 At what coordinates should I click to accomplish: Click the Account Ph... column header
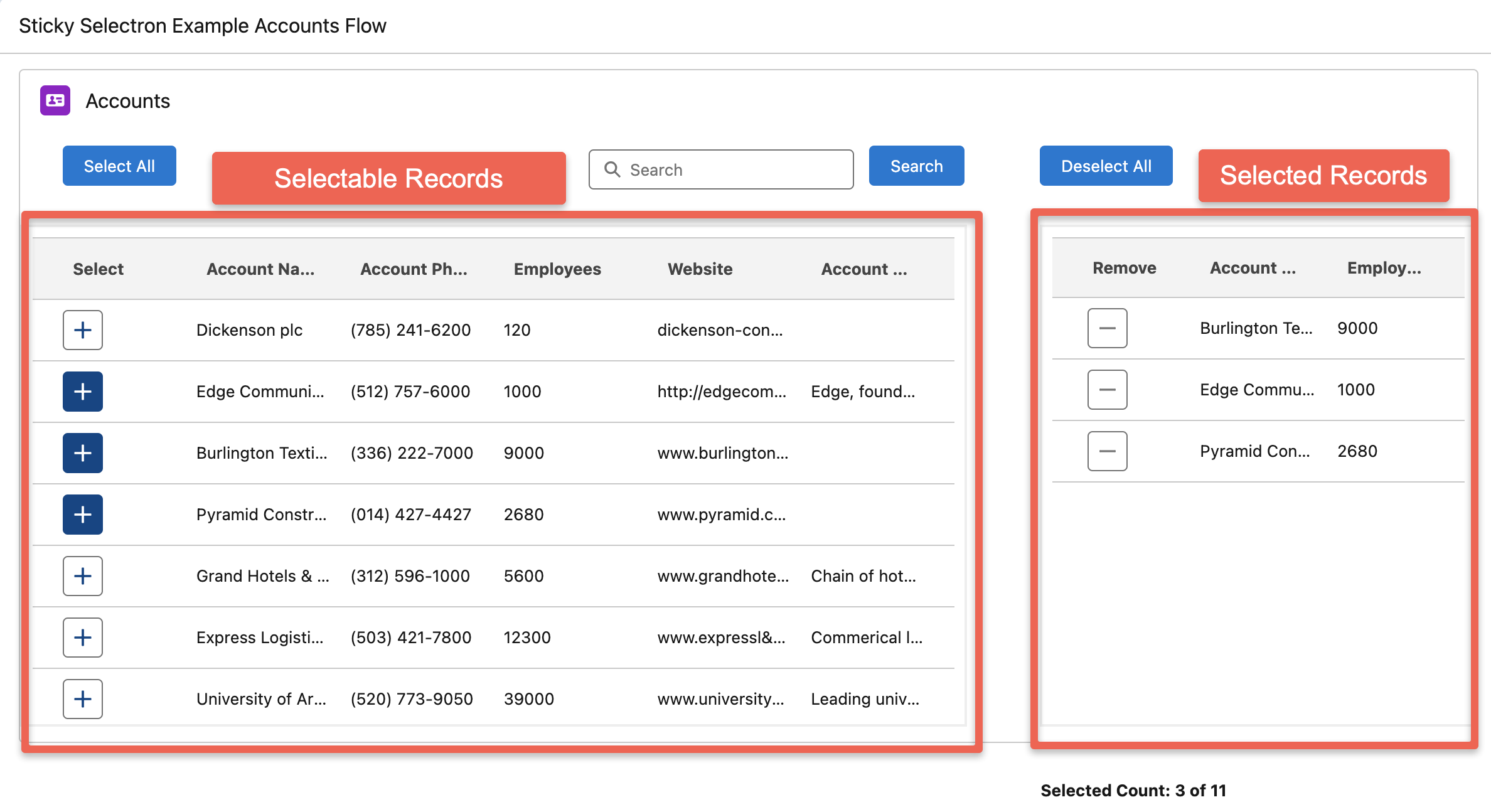tap(414, 269)
